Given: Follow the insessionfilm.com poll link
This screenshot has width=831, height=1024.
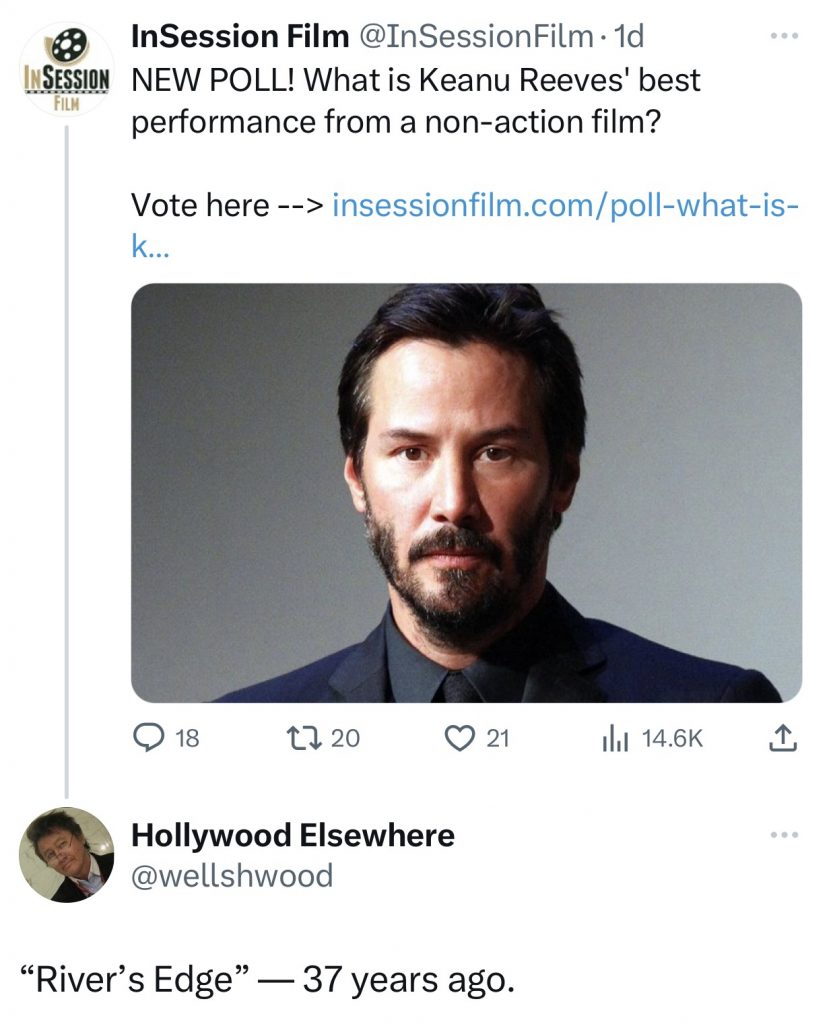Looking at the screenshot, I should (x=563, y=206).
